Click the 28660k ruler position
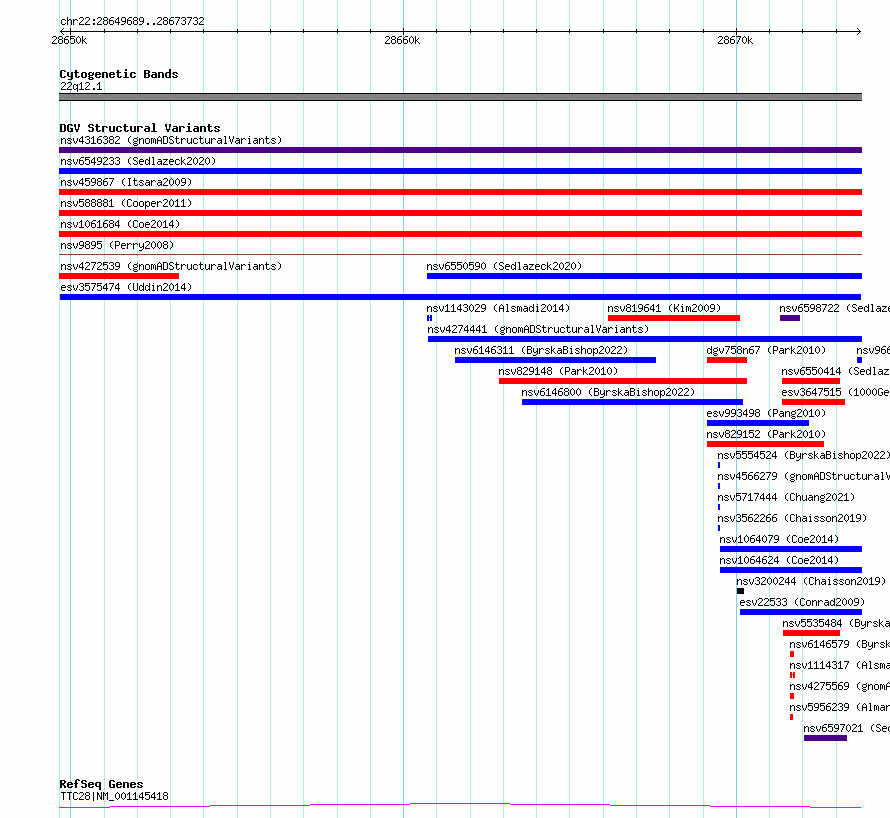Screen dimensions: 890x818 pos(402,40)
